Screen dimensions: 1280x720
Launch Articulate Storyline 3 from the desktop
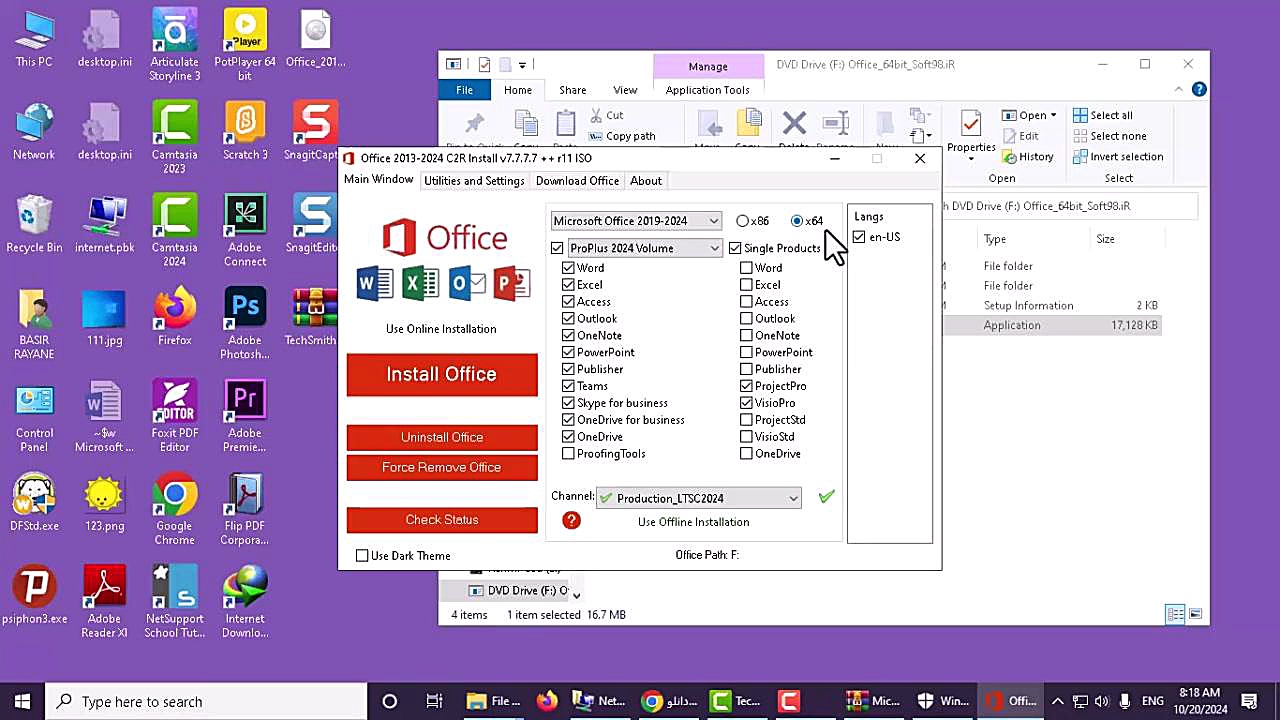tap(174, 45)
